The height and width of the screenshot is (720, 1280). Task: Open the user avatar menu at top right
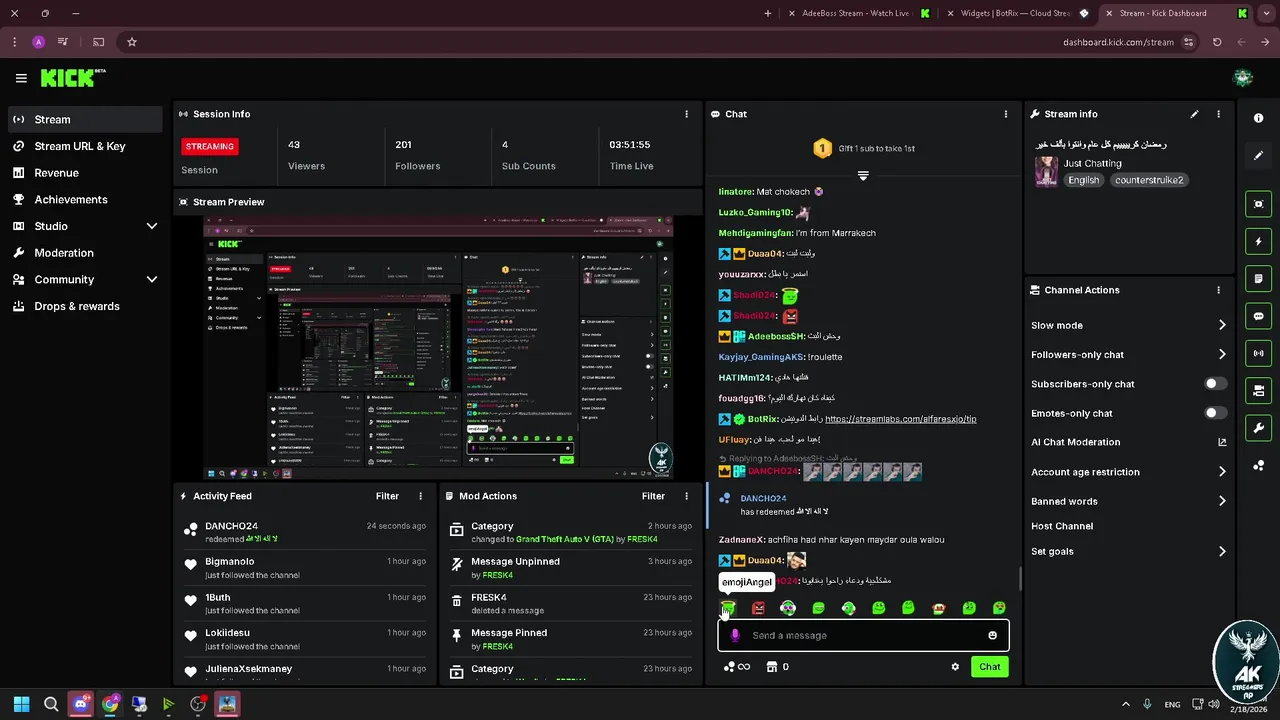(1242, 78)
